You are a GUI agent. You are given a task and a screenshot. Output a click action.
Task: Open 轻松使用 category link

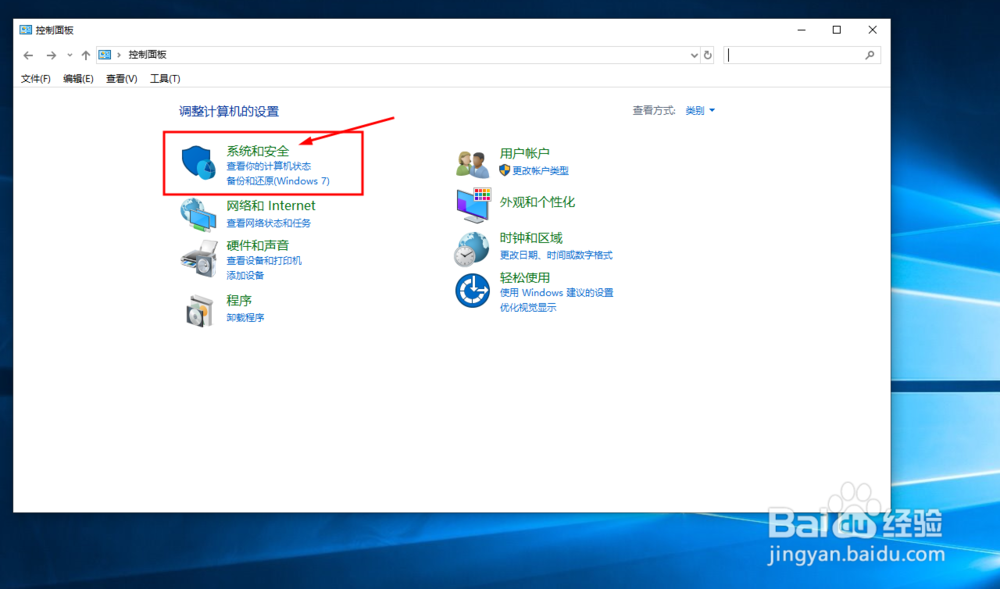pyautogui.click(x=525, y=278)
